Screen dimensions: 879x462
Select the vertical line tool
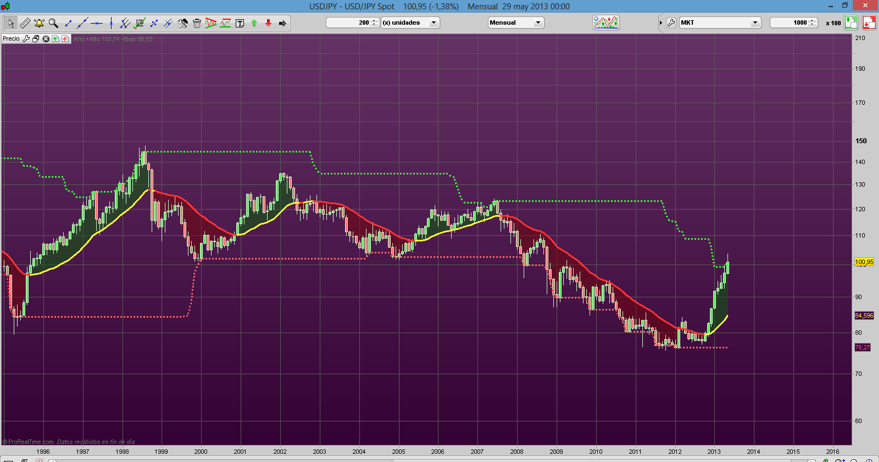pos(111,23)
